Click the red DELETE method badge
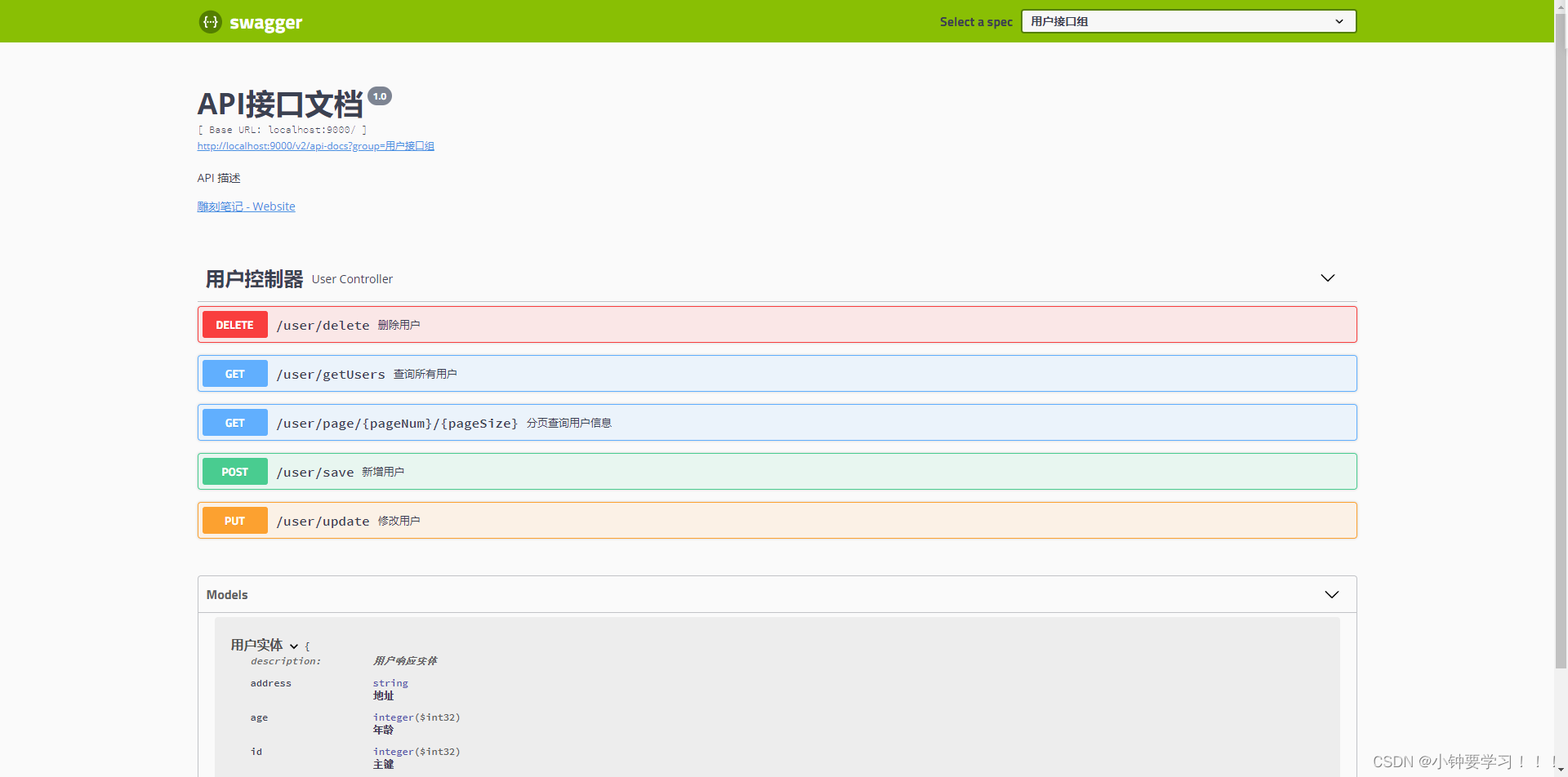This screenshot has height=777, width=1568. 234,325
